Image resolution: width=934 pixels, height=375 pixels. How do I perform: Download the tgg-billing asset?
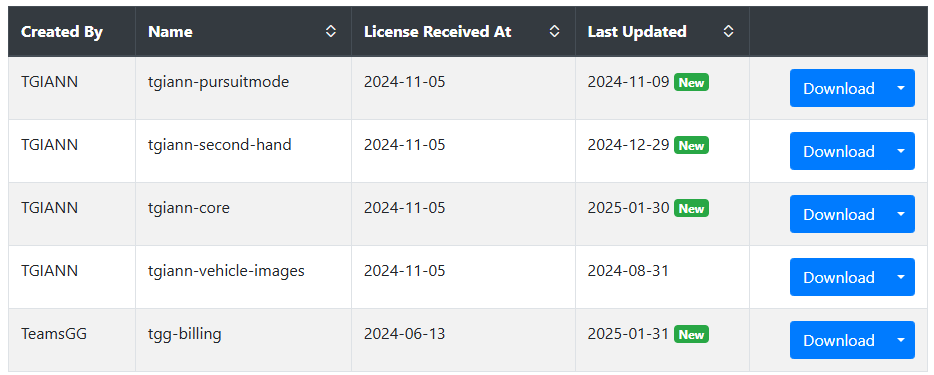[x=839, y=340]
